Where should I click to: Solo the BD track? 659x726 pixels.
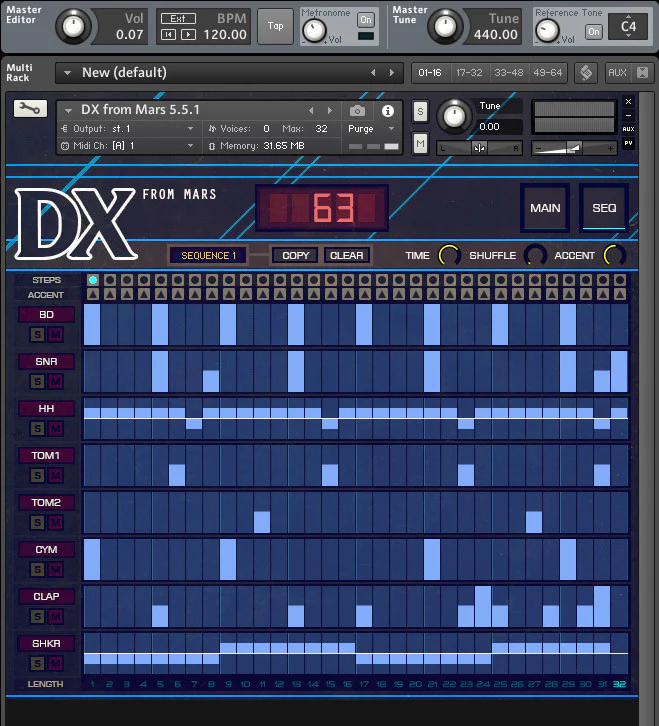click(38, 334)
